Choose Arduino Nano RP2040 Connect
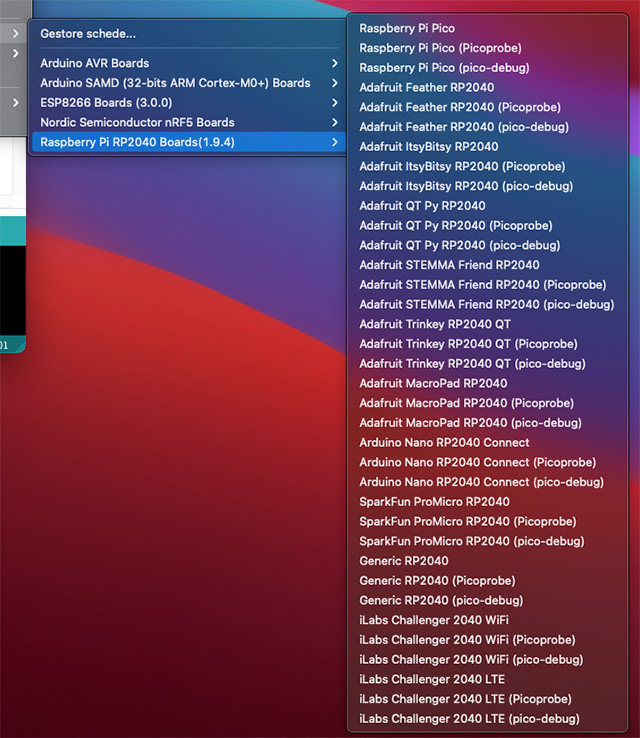The image size is (640, 738). coord(444,442)
